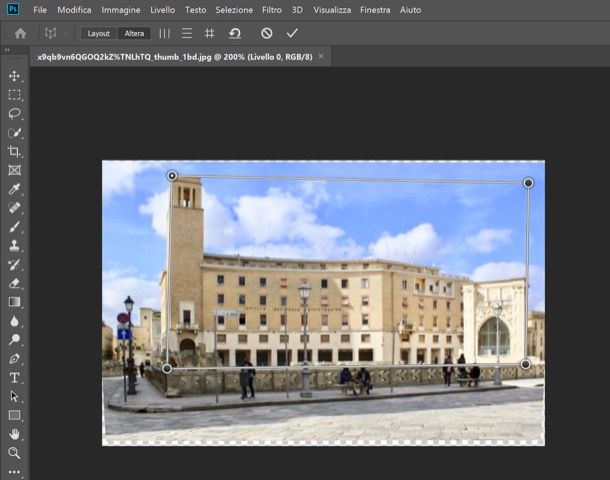The width and height of the screenshot is (610, 480).
Task: Open the Modifica menu
Action: click(x=74, y=10)
